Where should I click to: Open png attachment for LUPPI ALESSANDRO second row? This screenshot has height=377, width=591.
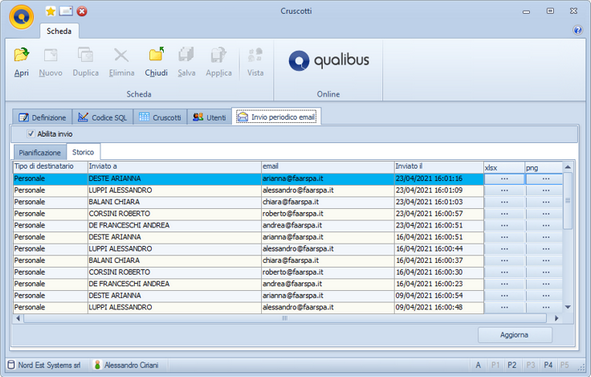coord(545,249)
